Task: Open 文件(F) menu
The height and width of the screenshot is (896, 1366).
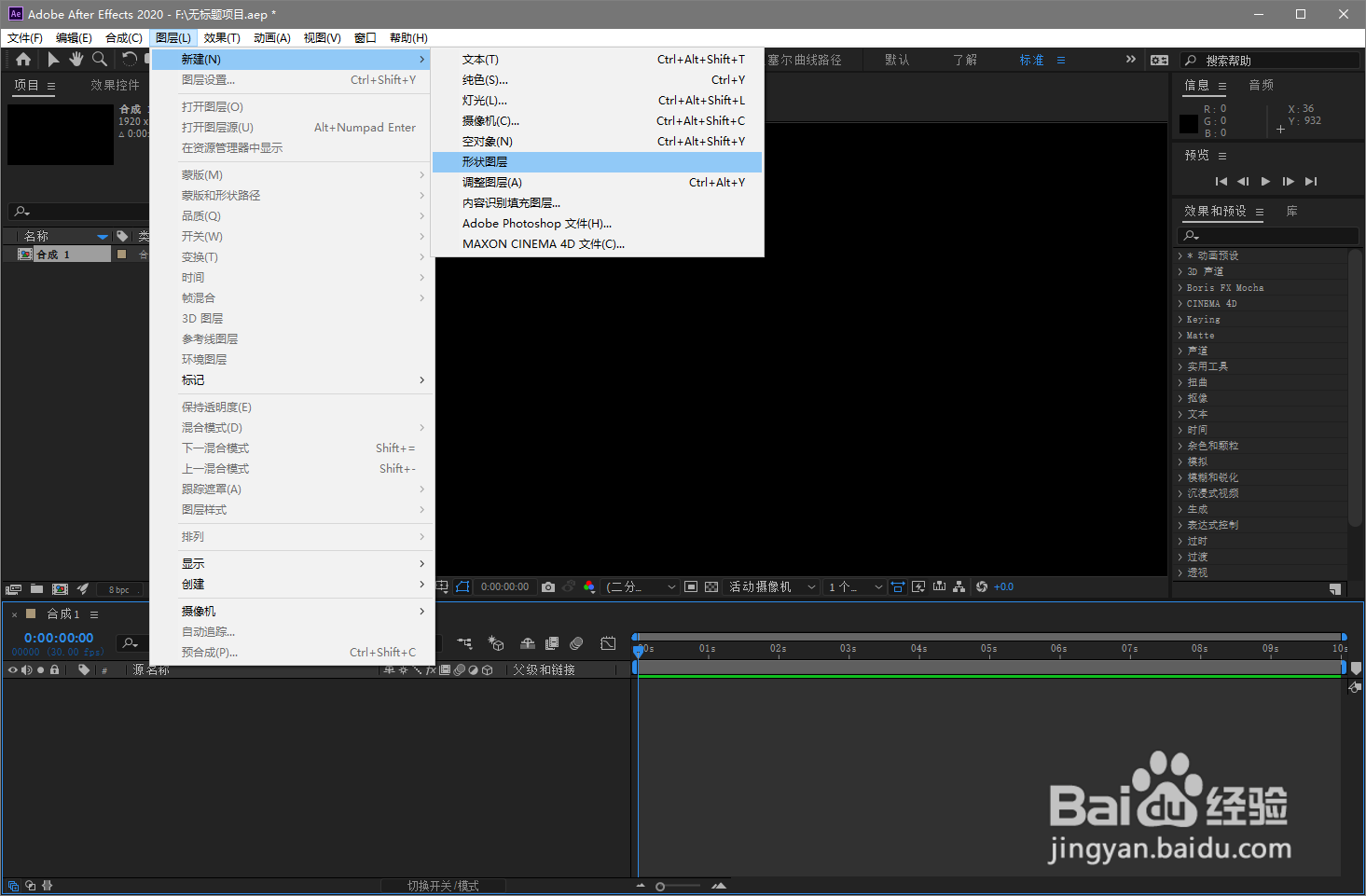Action: tap(25, 38)
